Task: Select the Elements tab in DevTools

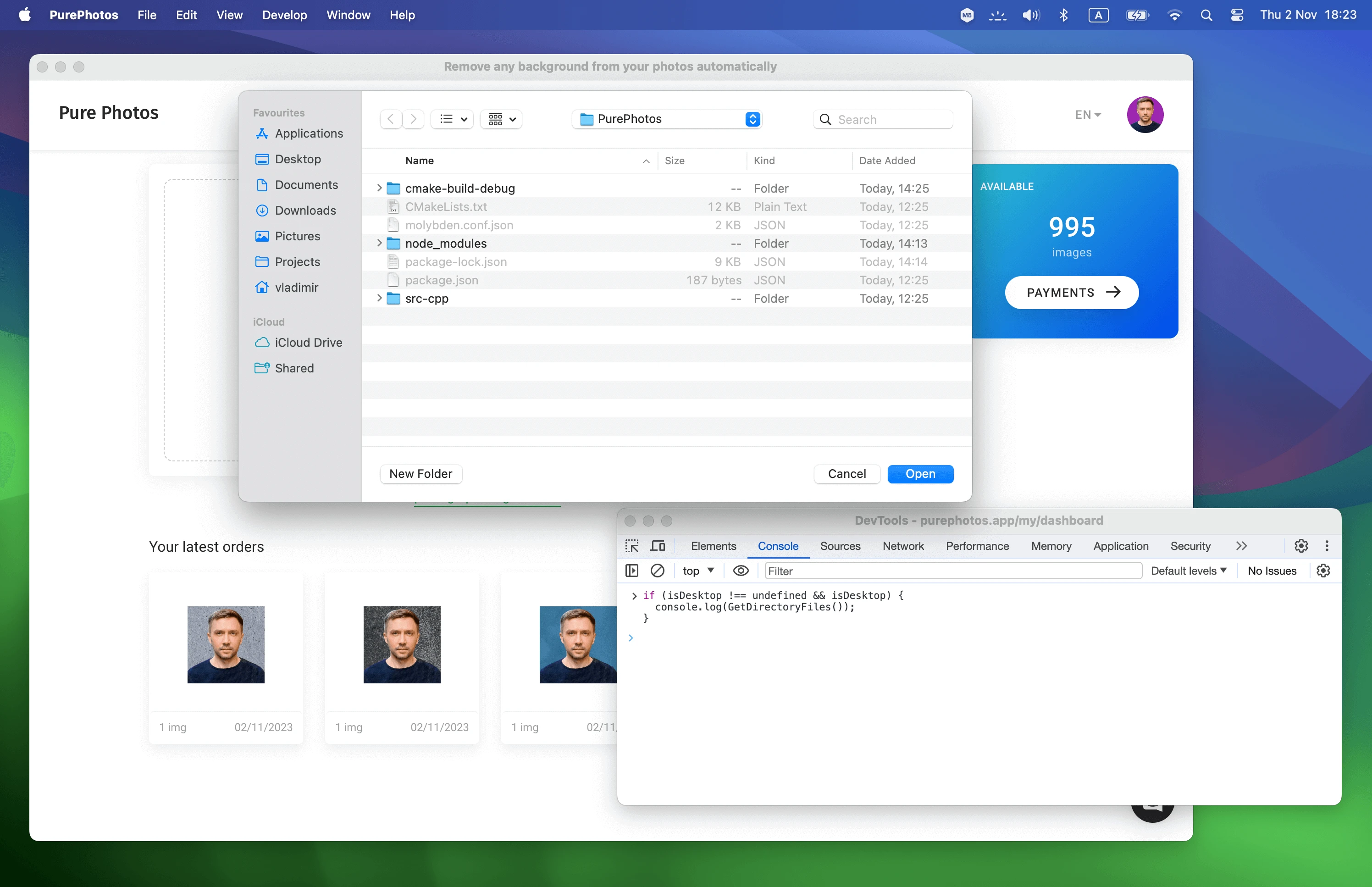Action: click(x=715, y=545)
